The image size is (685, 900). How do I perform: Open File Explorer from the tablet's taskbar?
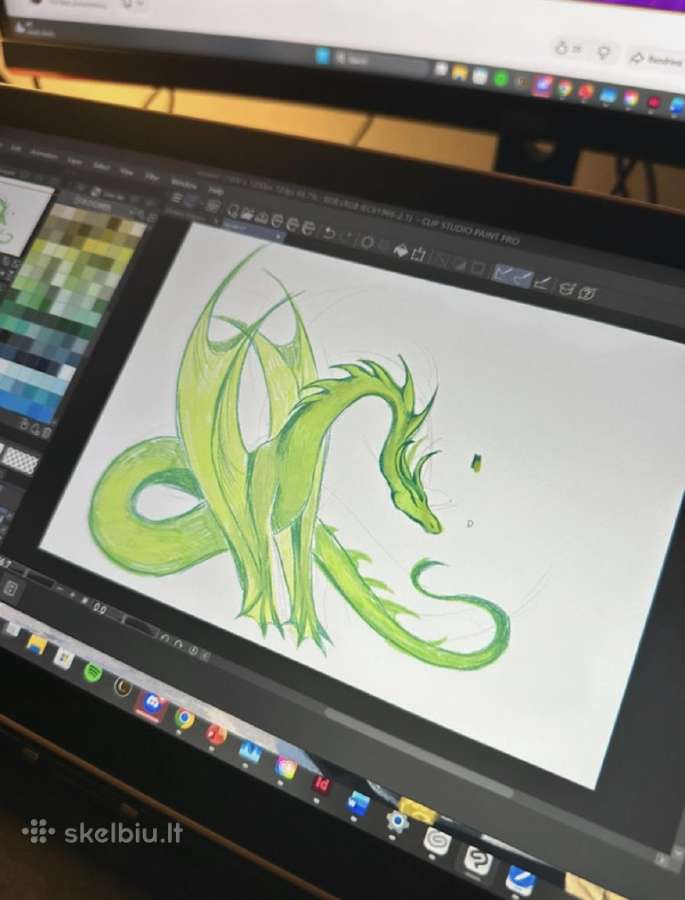pos(36,644)
